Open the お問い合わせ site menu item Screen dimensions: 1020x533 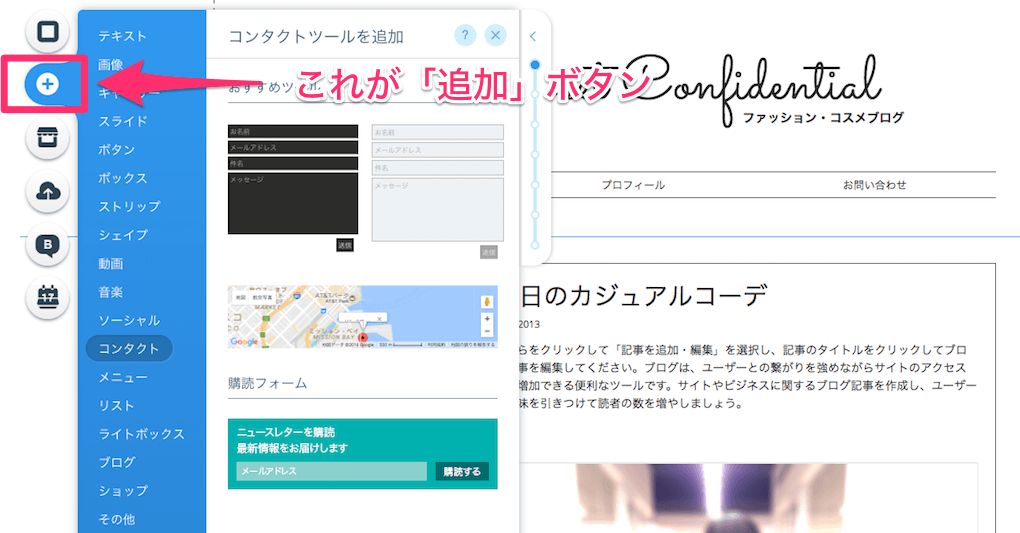click(x=874, y=185)
